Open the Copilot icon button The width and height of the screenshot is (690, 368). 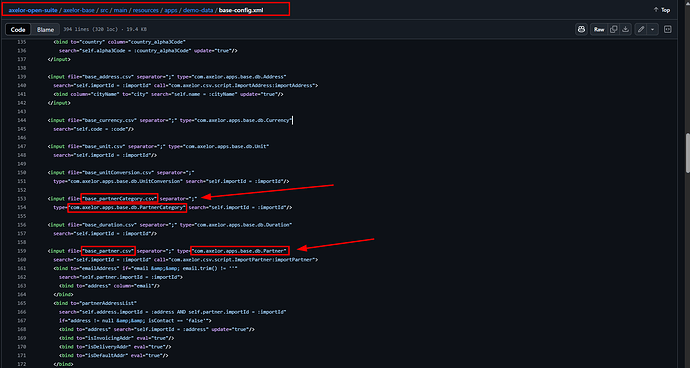pos(581,29)
